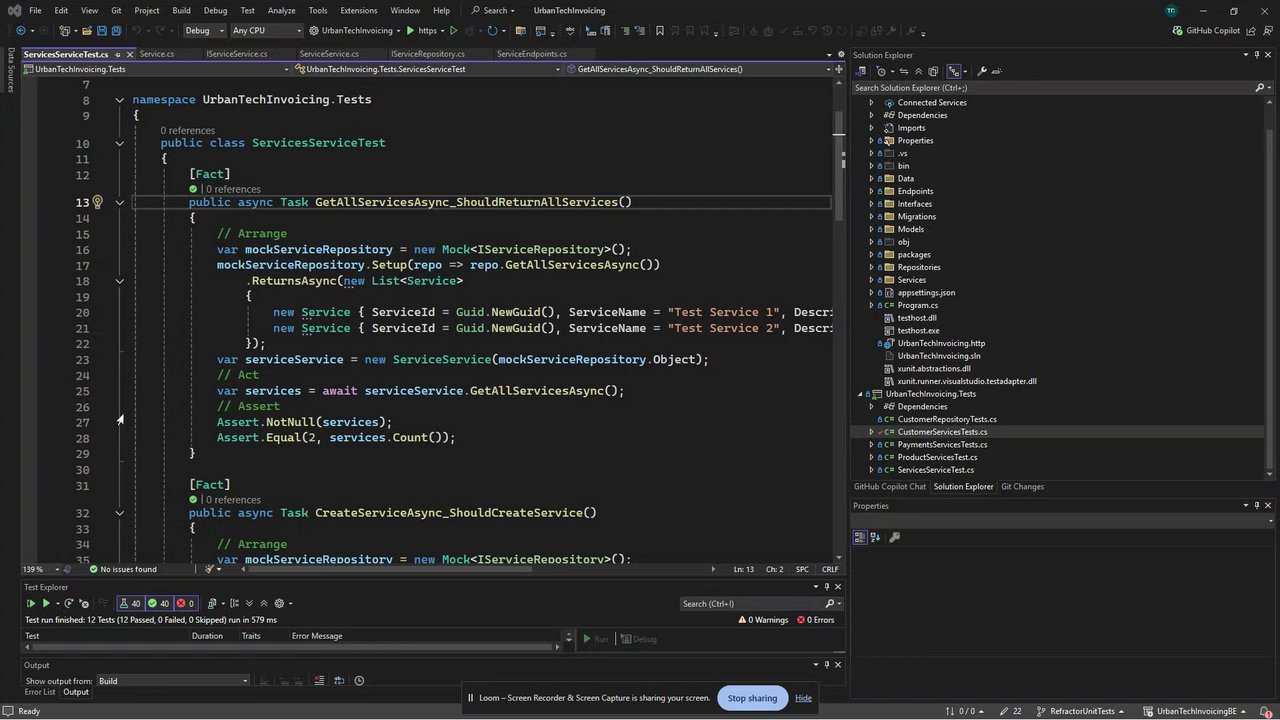Open PaymentsServicesTests.cs in Solution Explorer
1280x720 pixels.
pos(941,444)
